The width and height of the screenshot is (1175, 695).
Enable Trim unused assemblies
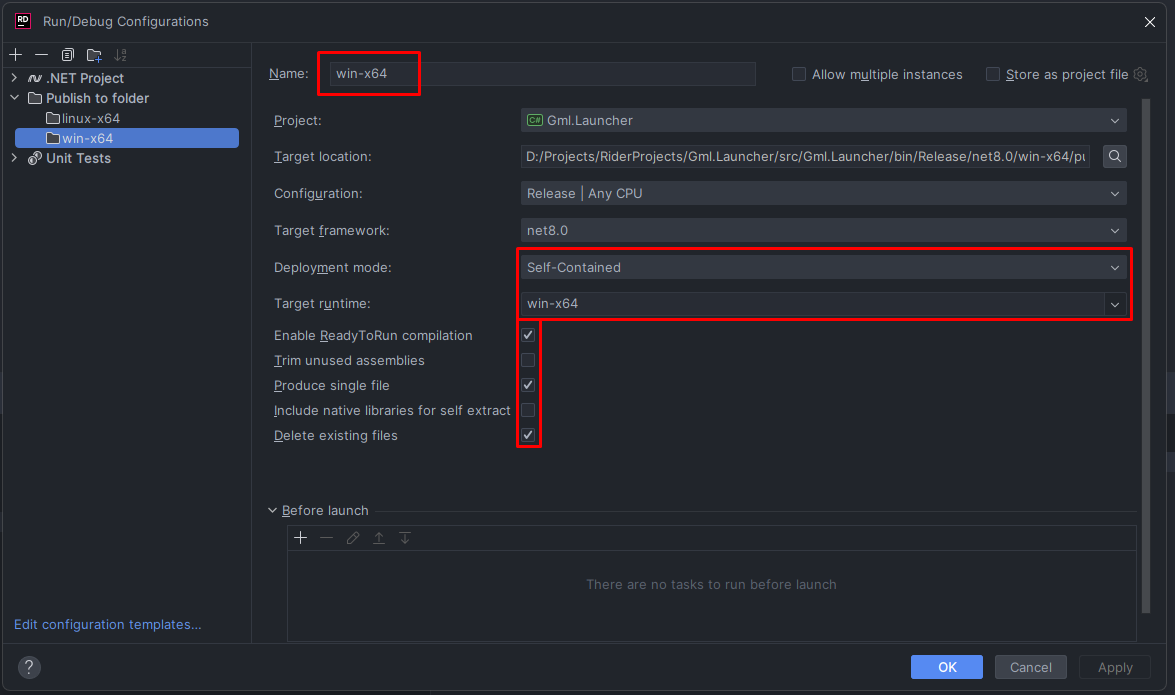point(528,360)
